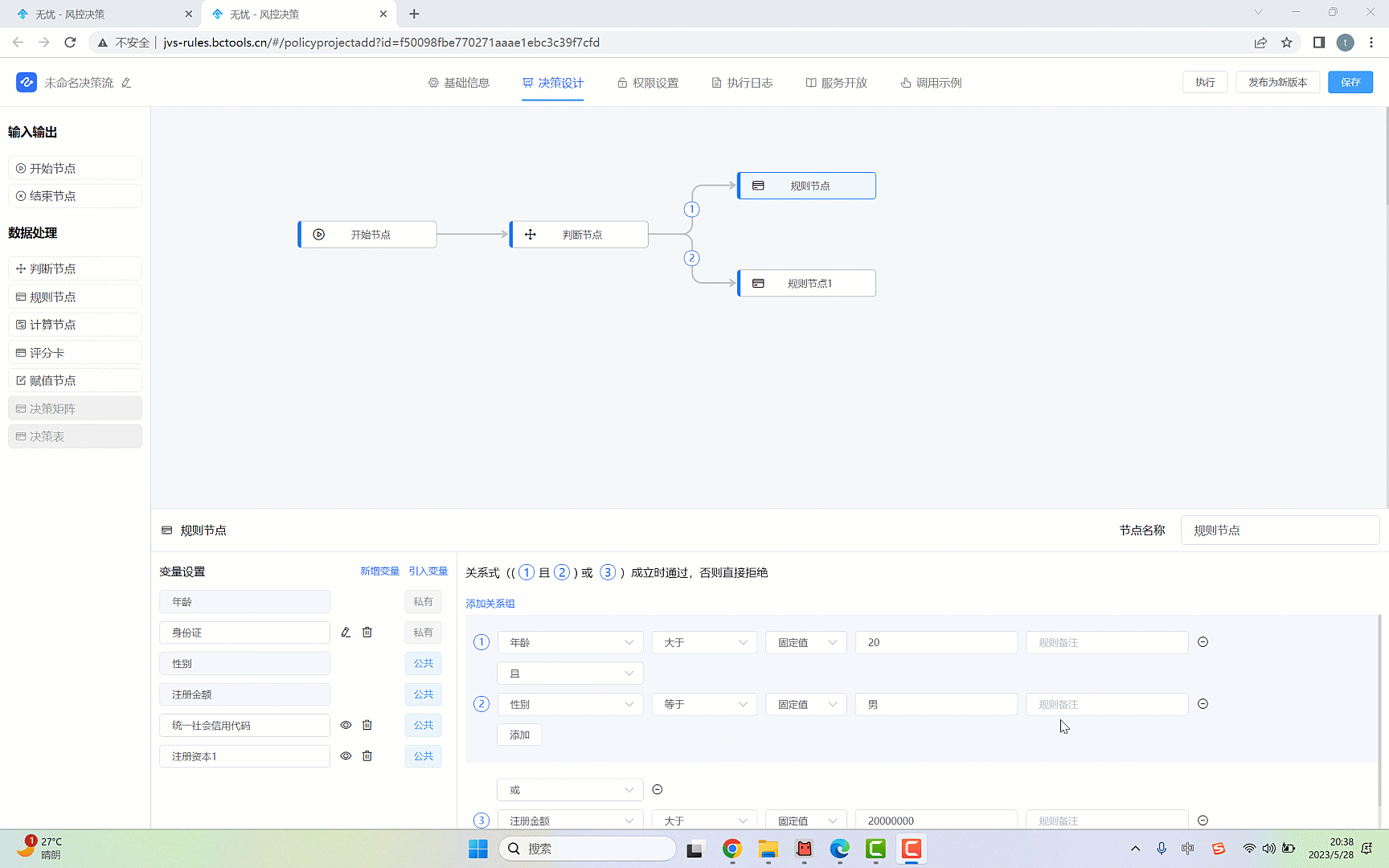Pick 结束节点 from the sidebar palette
Viewport: 1389px width, 868px height.
[75, 196]
